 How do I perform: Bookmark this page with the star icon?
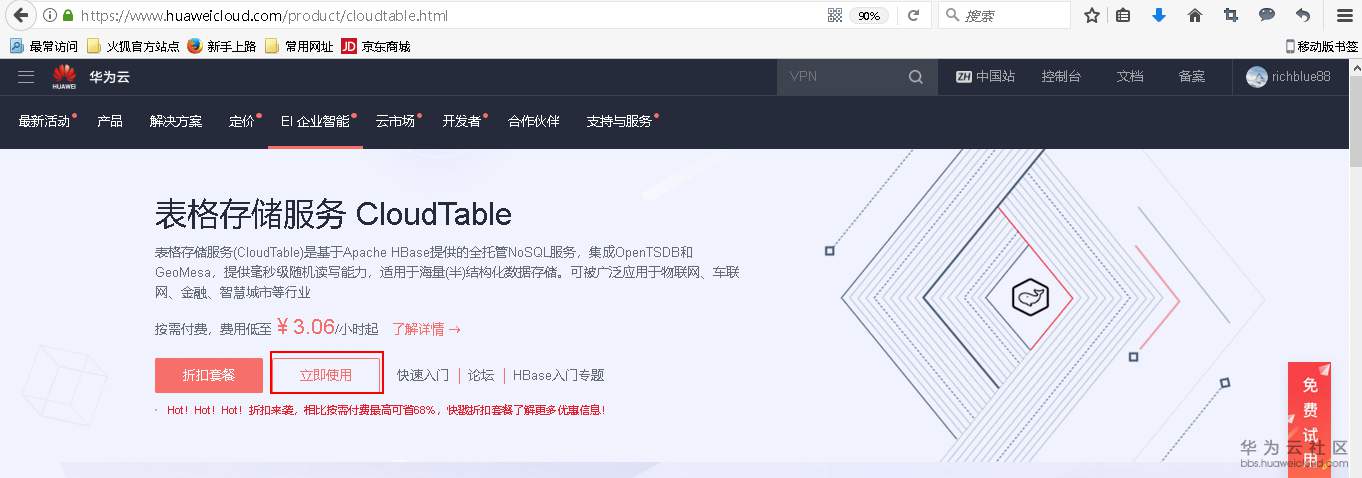[x=1092, y=16]
